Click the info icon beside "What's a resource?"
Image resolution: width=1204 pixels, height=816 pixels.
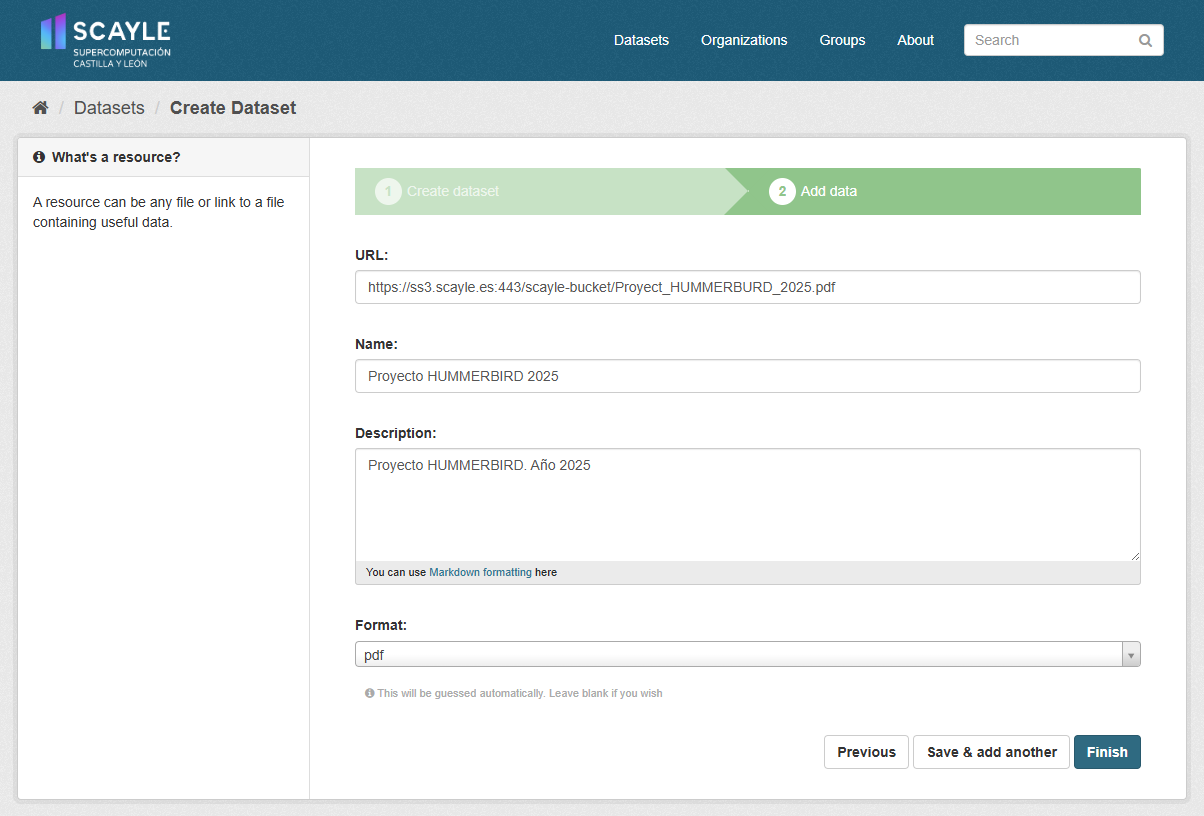coord(39,157)
